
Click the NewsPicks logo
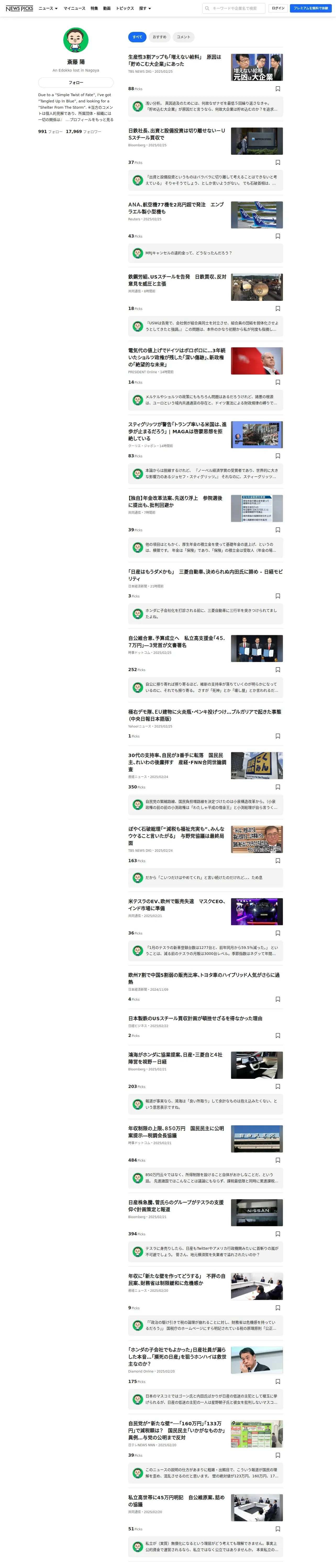[20, 9]
